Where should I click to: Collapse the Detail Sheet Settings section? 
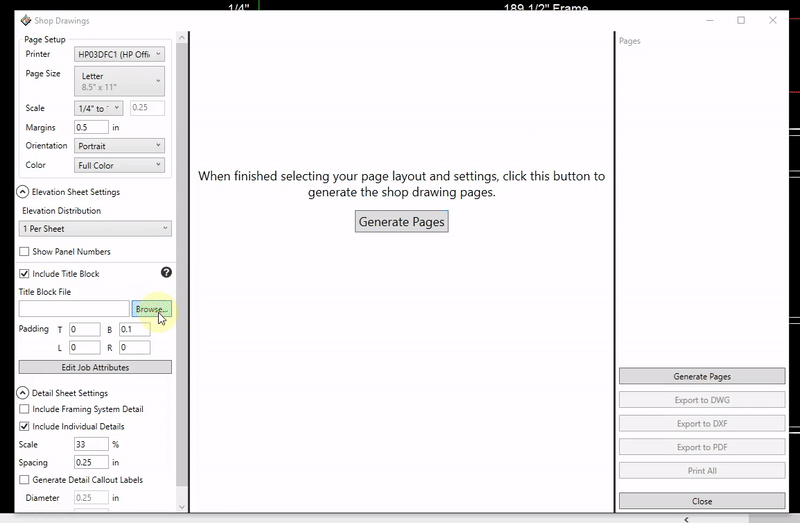coord(22,393)
